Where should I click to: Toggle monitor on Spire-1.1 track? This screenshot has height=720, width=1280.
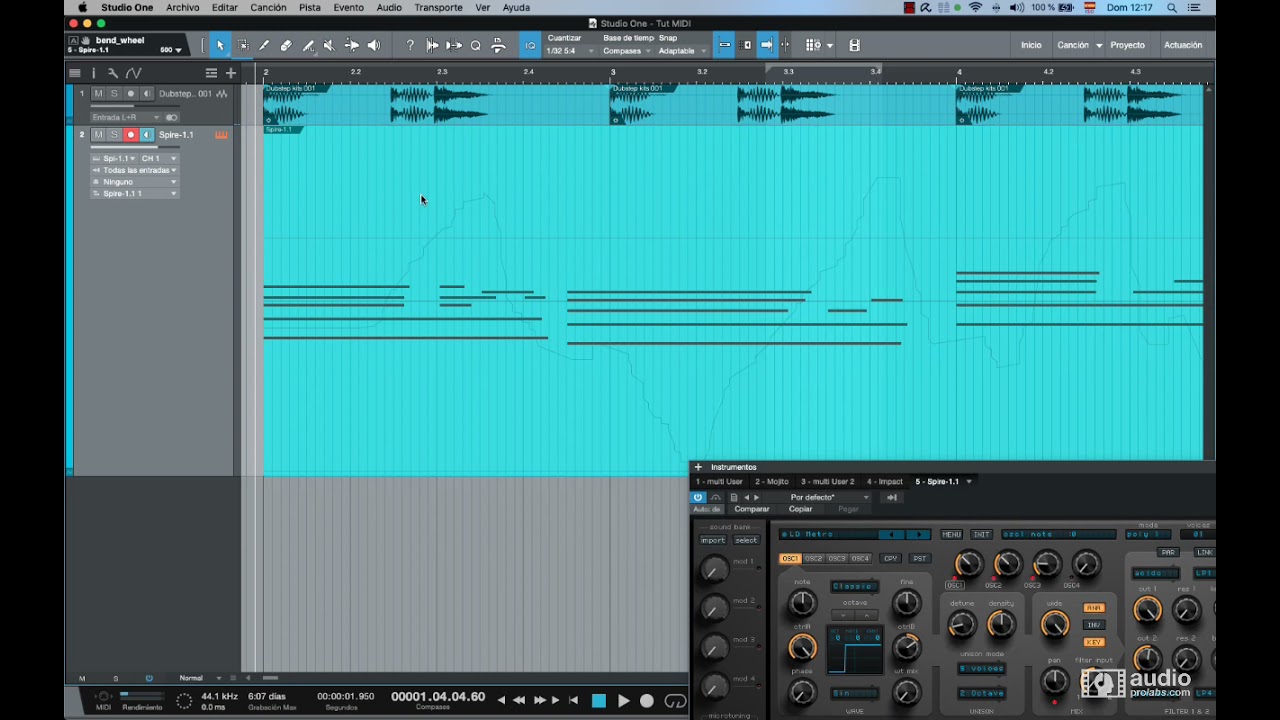click(x=147, y=135)
